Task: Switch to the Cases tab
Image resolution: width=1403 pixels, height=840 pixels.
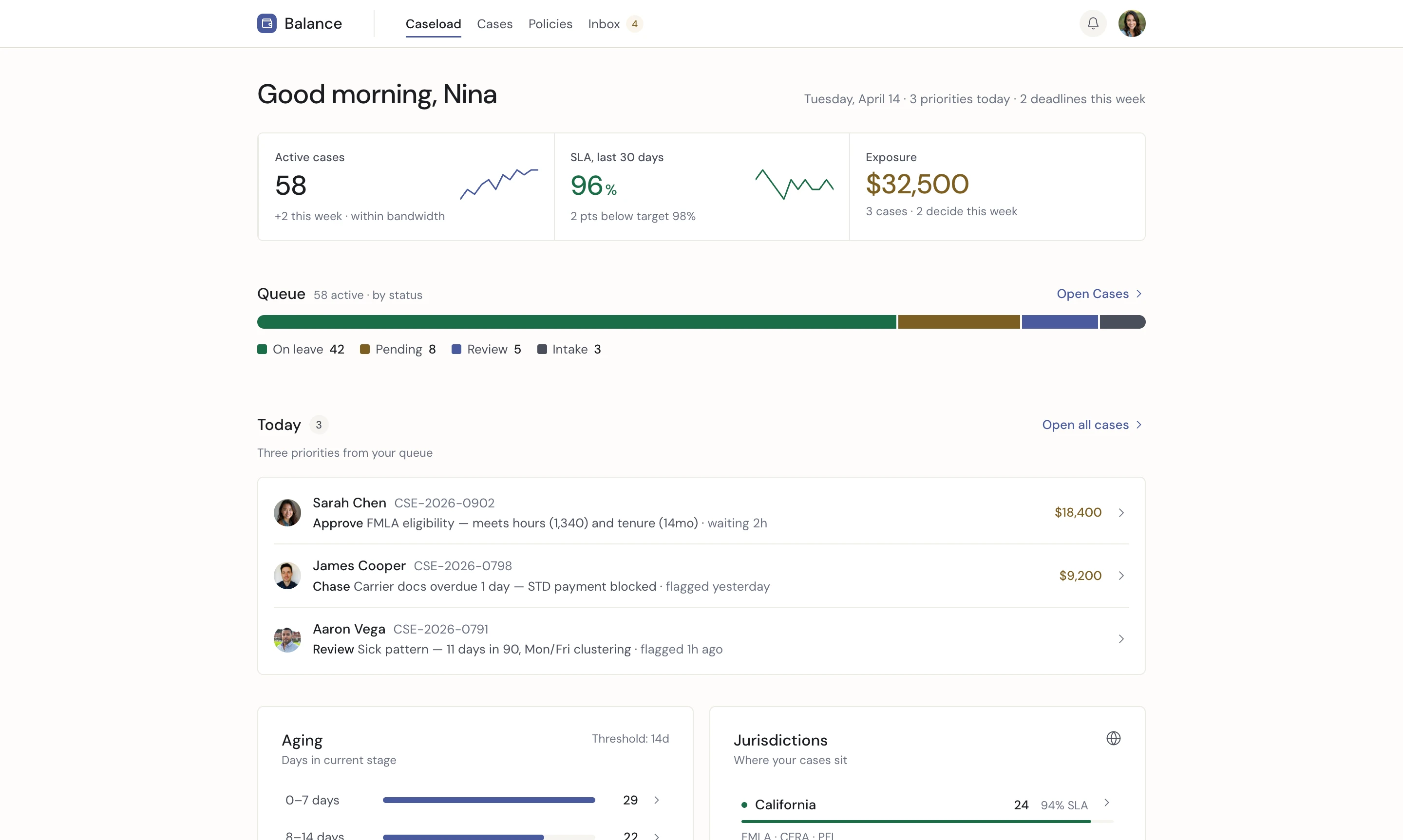Action: [x=494, y=24]
